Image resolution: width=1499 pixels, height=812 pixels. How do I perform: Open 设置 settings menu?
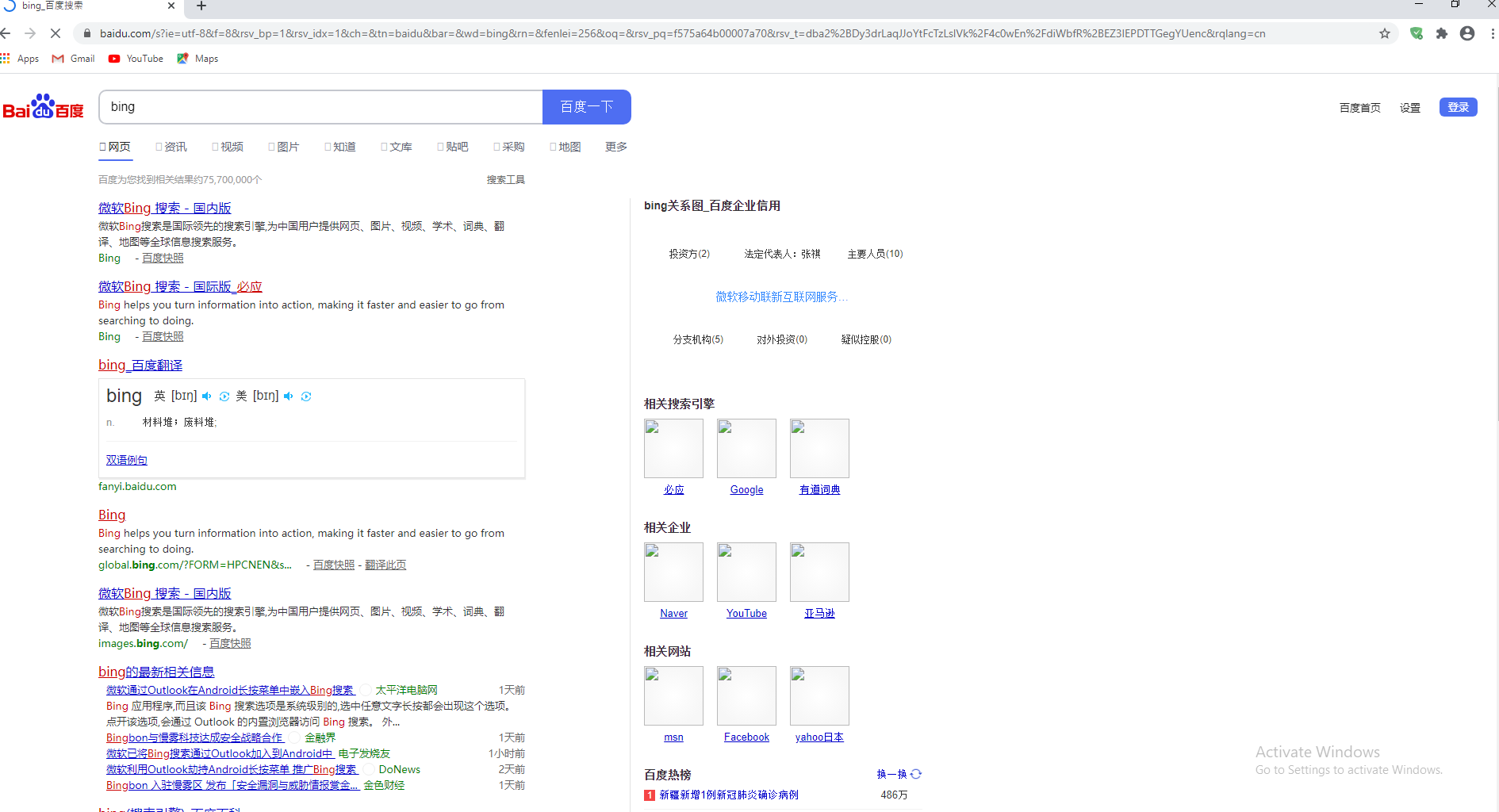point(1409,108)
